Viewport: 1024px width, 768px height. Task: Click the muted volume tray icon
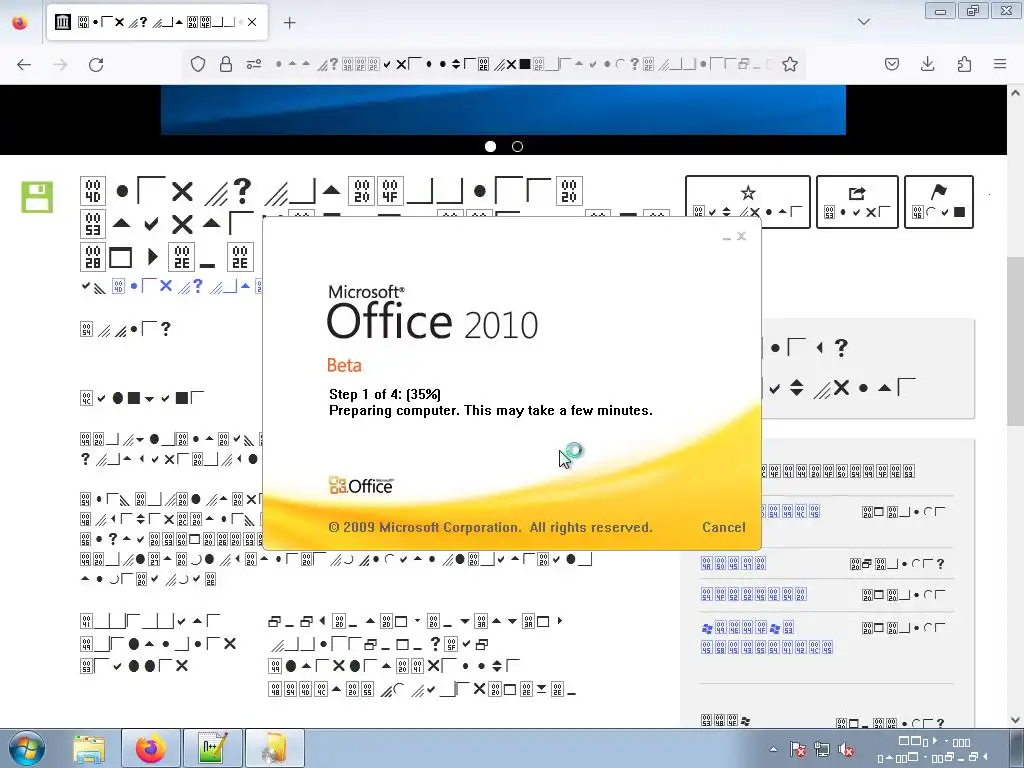[846, 750]
